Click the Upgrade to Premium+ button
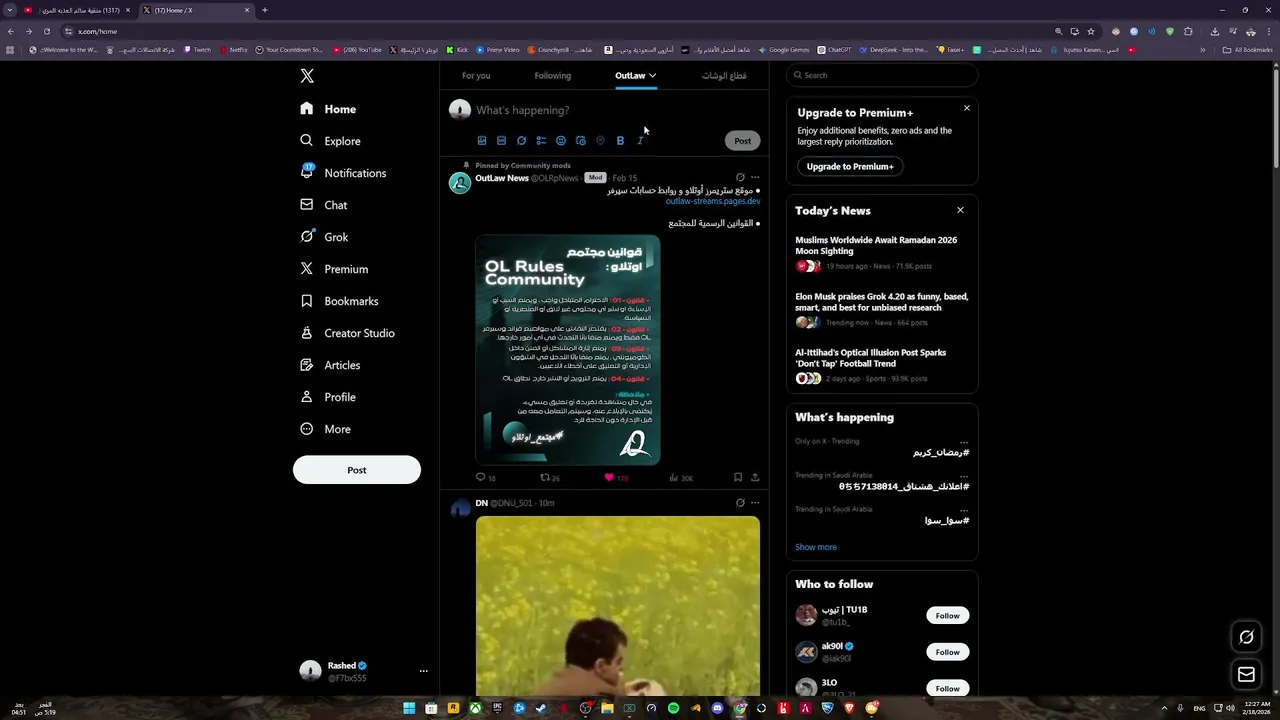This screenshot has height=720, width=1280. coord(850,166)
